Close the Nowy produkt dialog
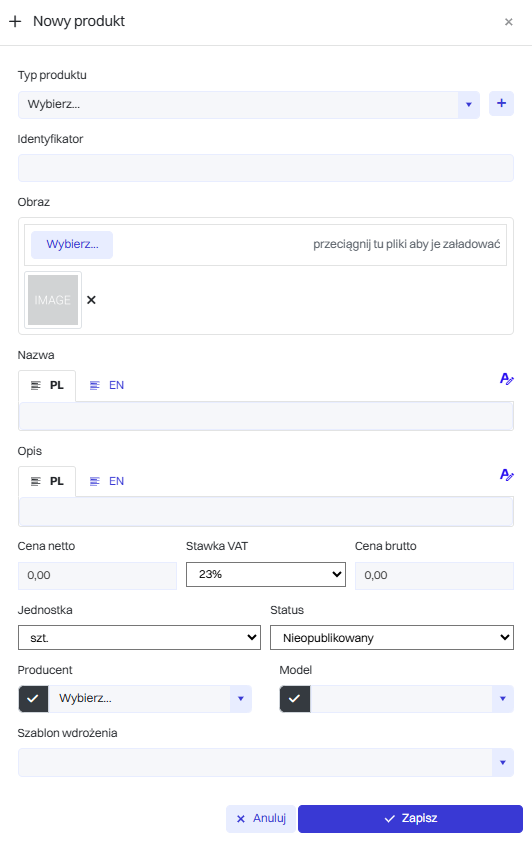The width and height of the screenshot is (532, 844). pos(508,22)
